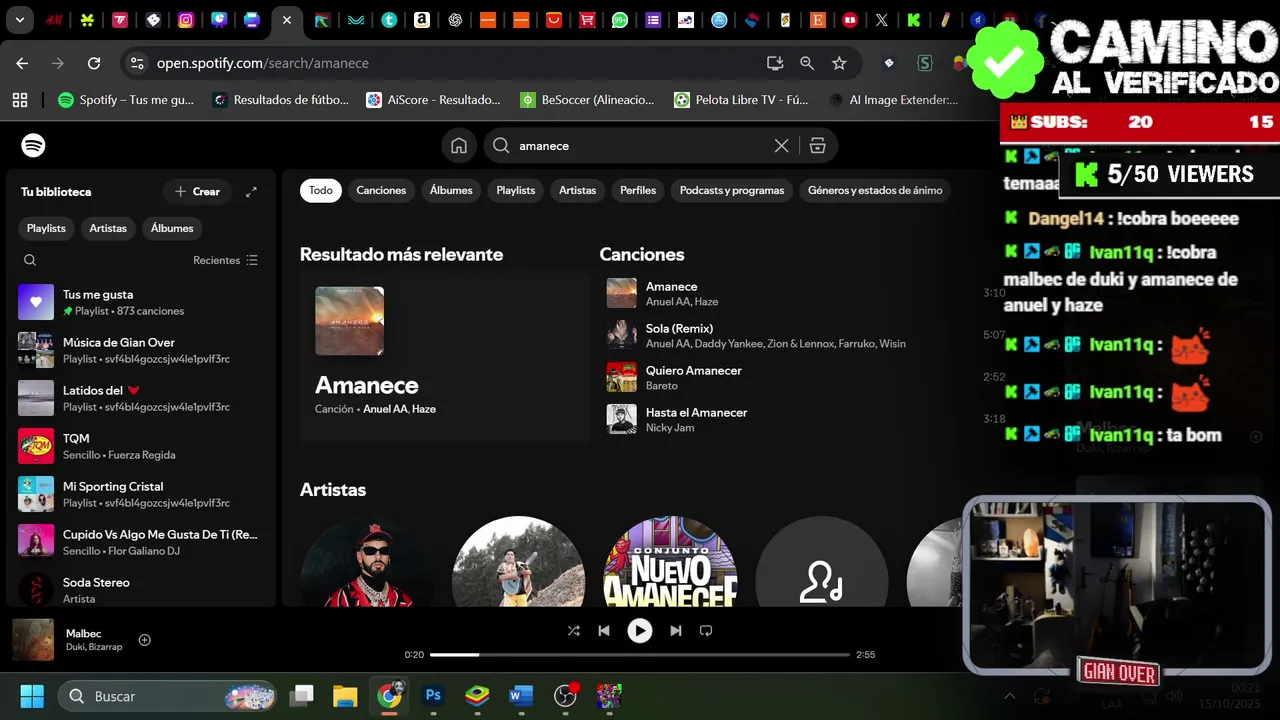1280x720 pixels.
Task: Click the Crear button
Action: click(x=197, y=191)
